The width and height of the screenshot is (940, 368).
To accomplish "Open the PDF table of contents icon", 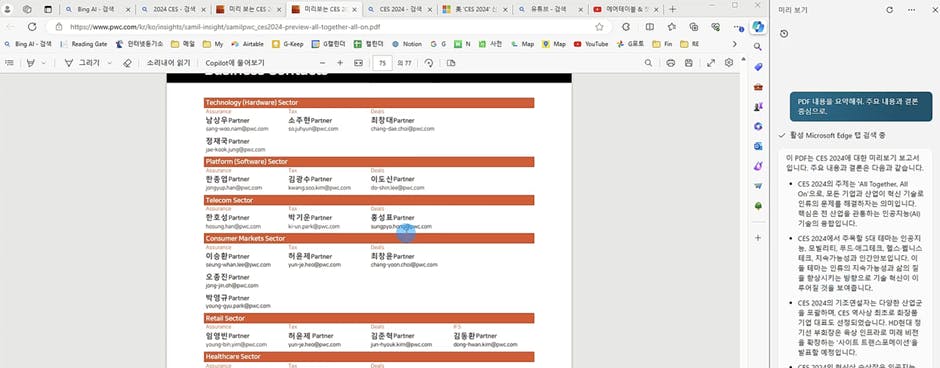I will tap(9, 63).
